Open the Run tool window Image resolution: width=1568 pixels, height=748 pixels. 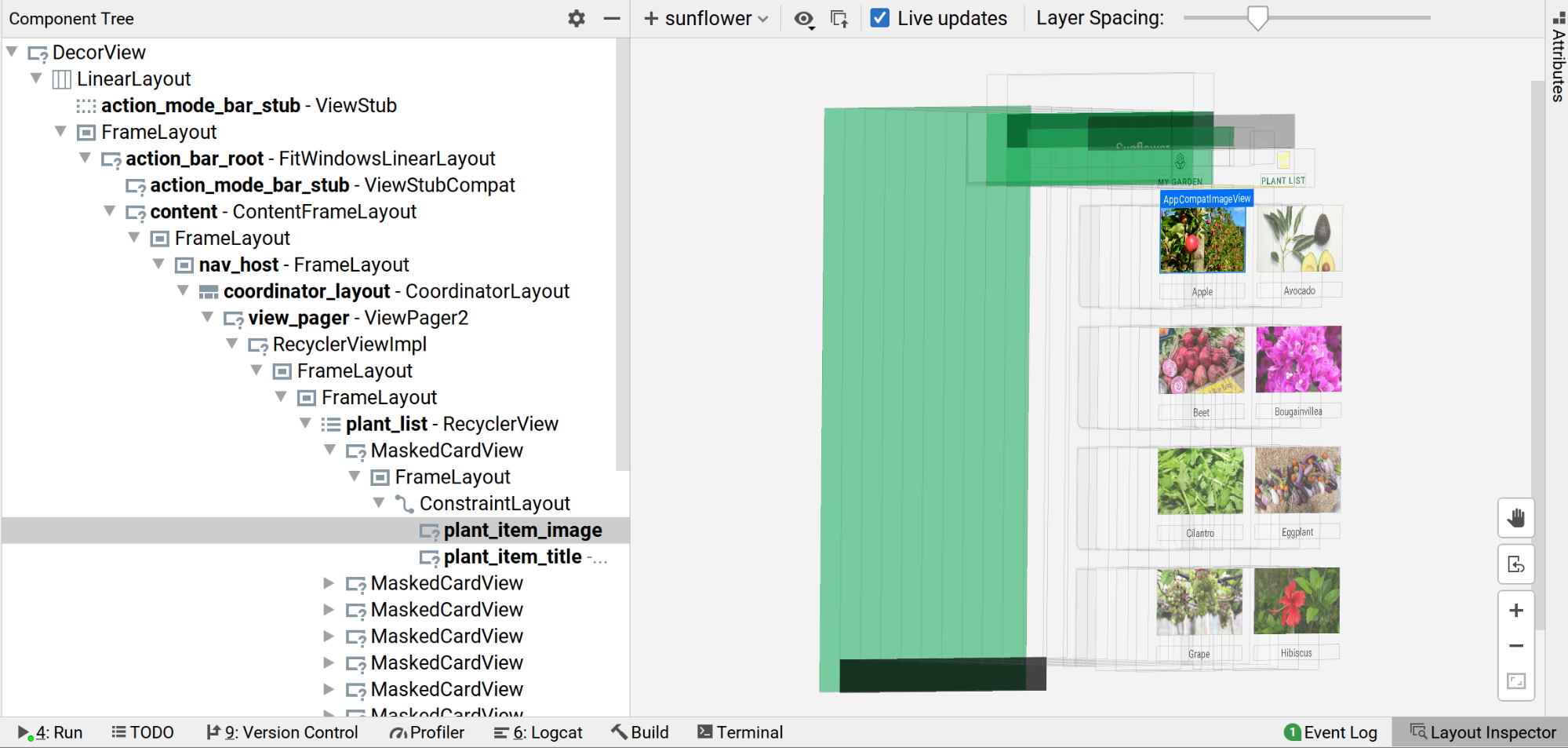coord(50,732)
